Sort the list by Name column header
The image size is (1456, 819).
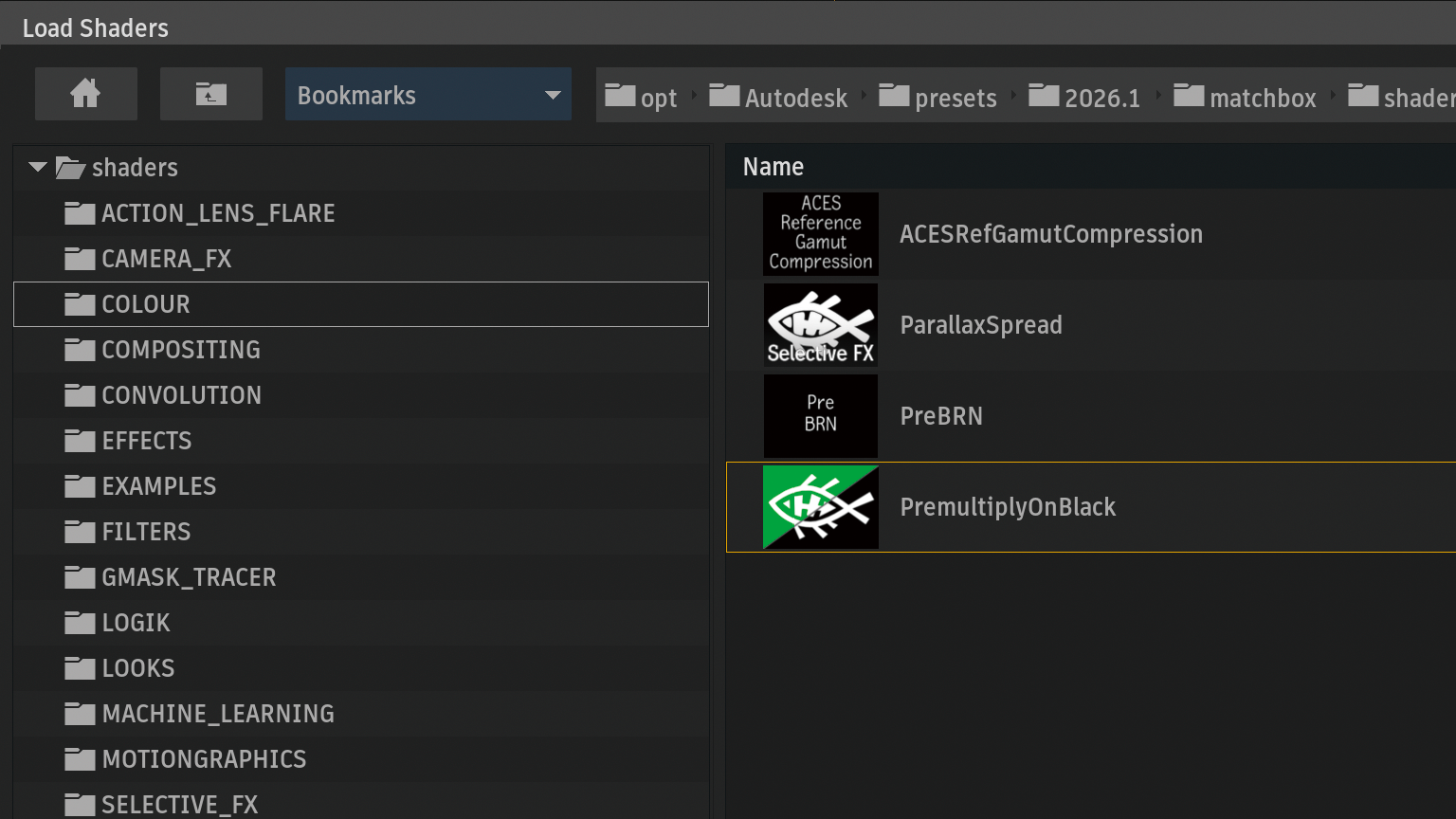pyautogui.click(x=773, y=167)
